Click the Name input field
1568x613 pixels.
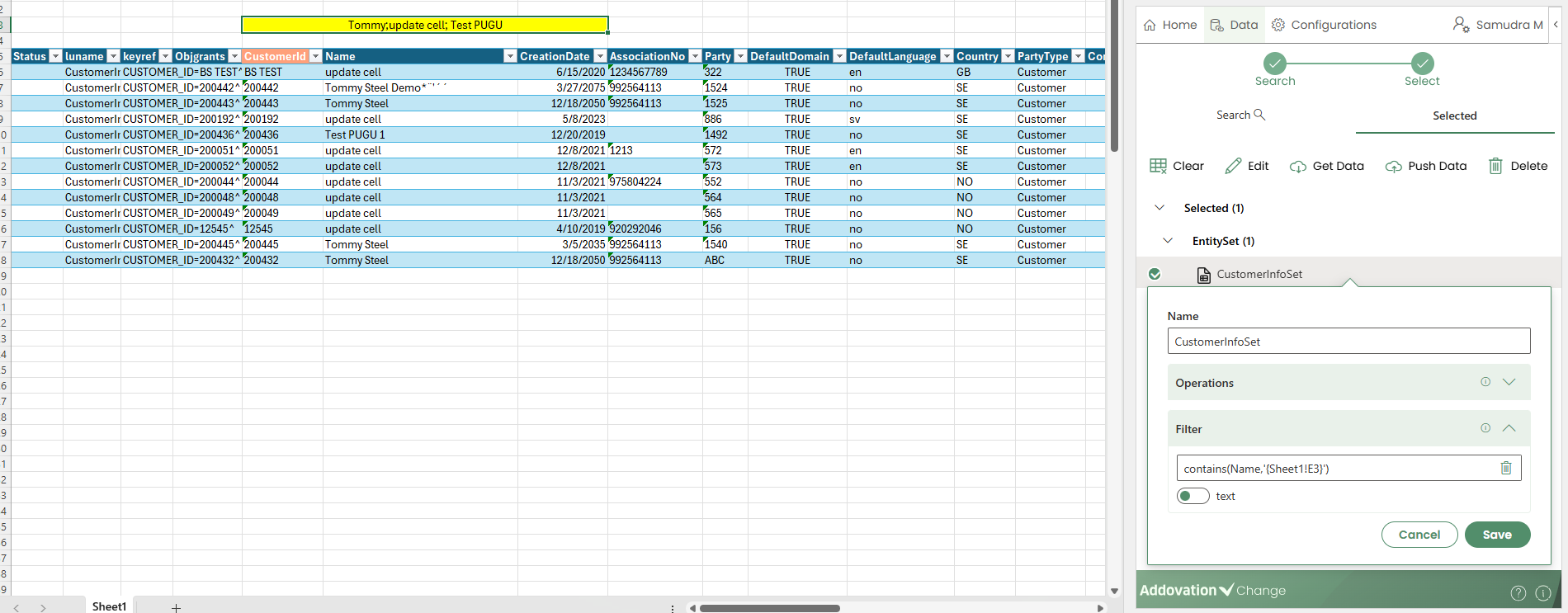pyautogui.click(x=1348, y=342)
